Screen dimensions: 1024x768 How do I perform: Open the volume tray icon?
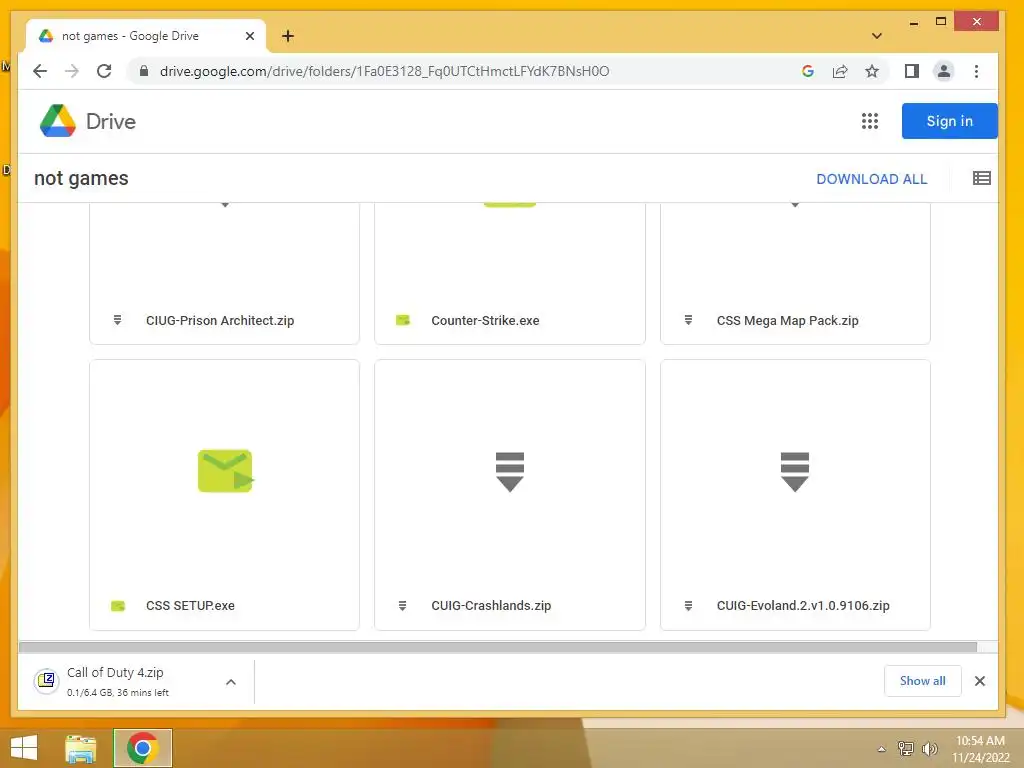pos(929,748)
